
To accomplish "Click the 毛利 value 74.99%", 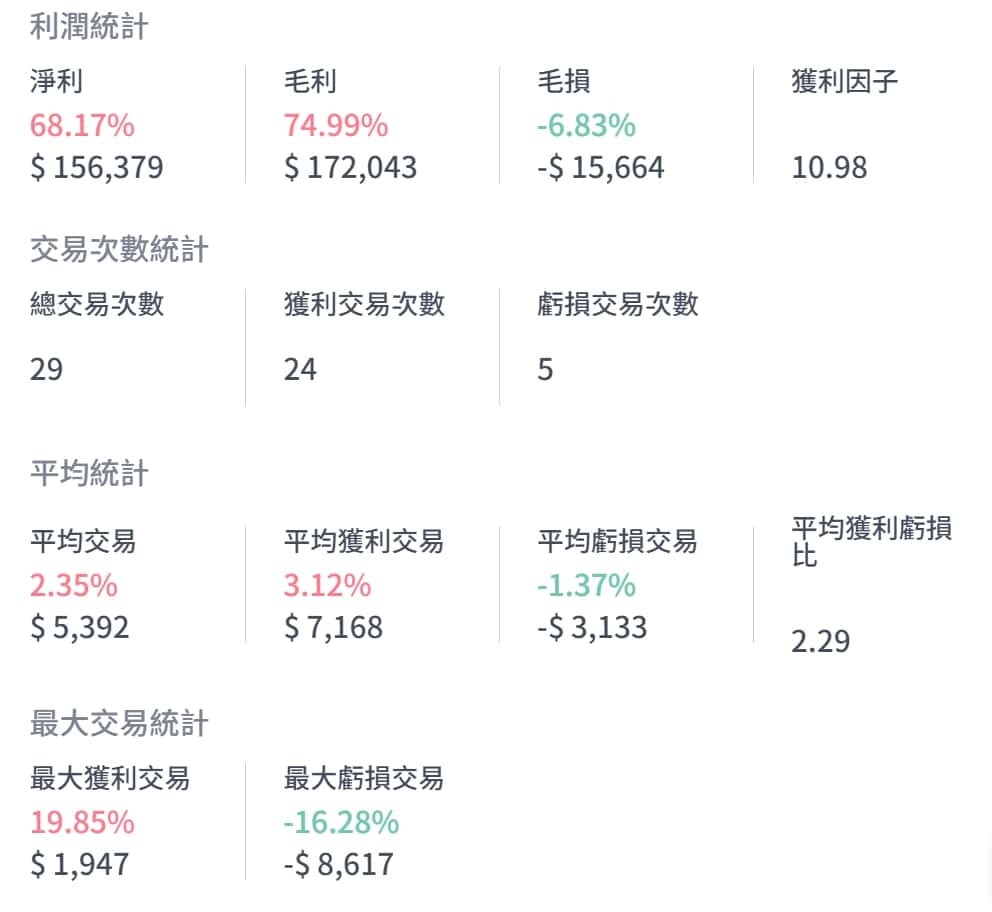I will point(335,126).
